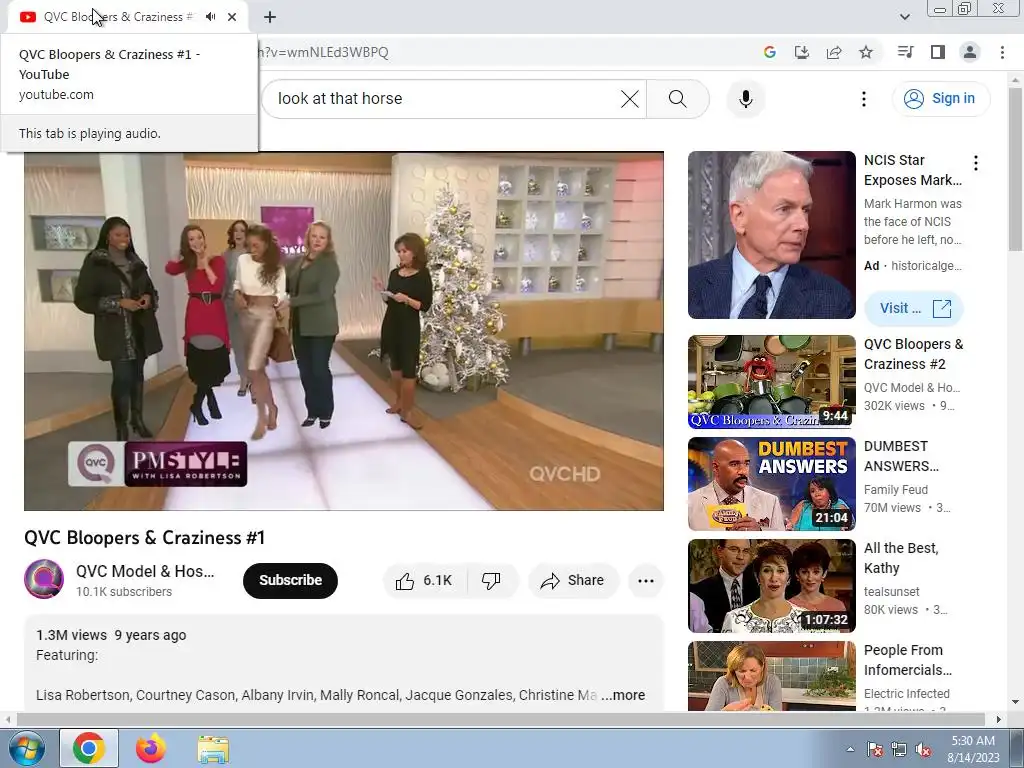The image size is (1024, 768).
Task: Click the Visit button on the ad
Action: (914, 308)
